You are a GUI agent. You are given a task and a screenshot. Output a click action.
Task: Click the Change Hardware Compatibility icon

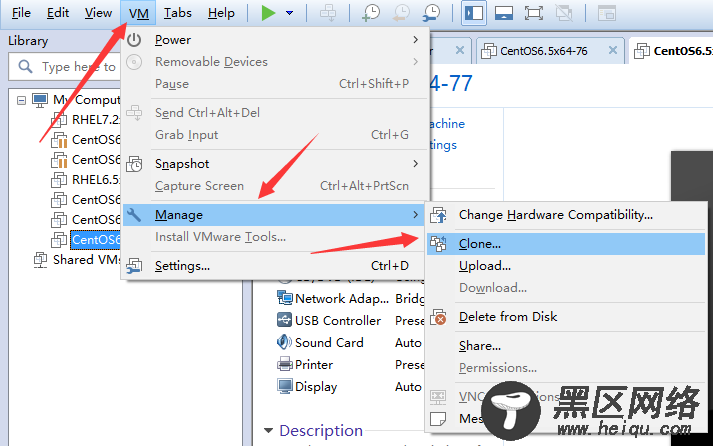pyautogui.click(x=438, y=215)
